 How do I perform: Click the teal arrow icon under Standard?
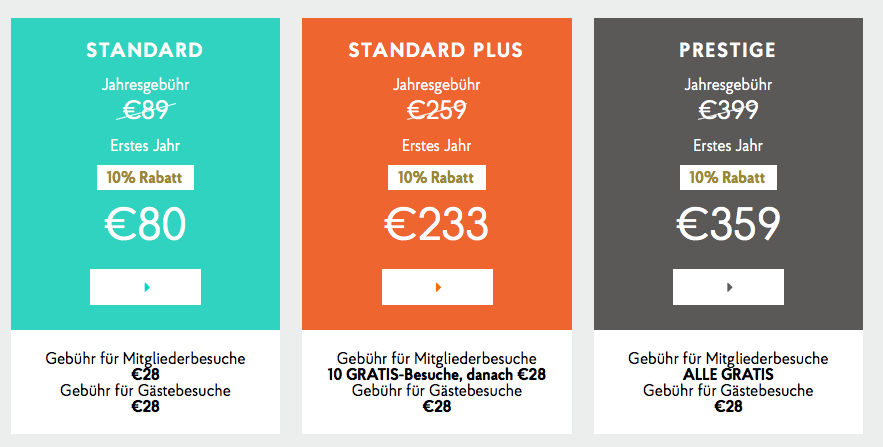(x=146, y=287)
